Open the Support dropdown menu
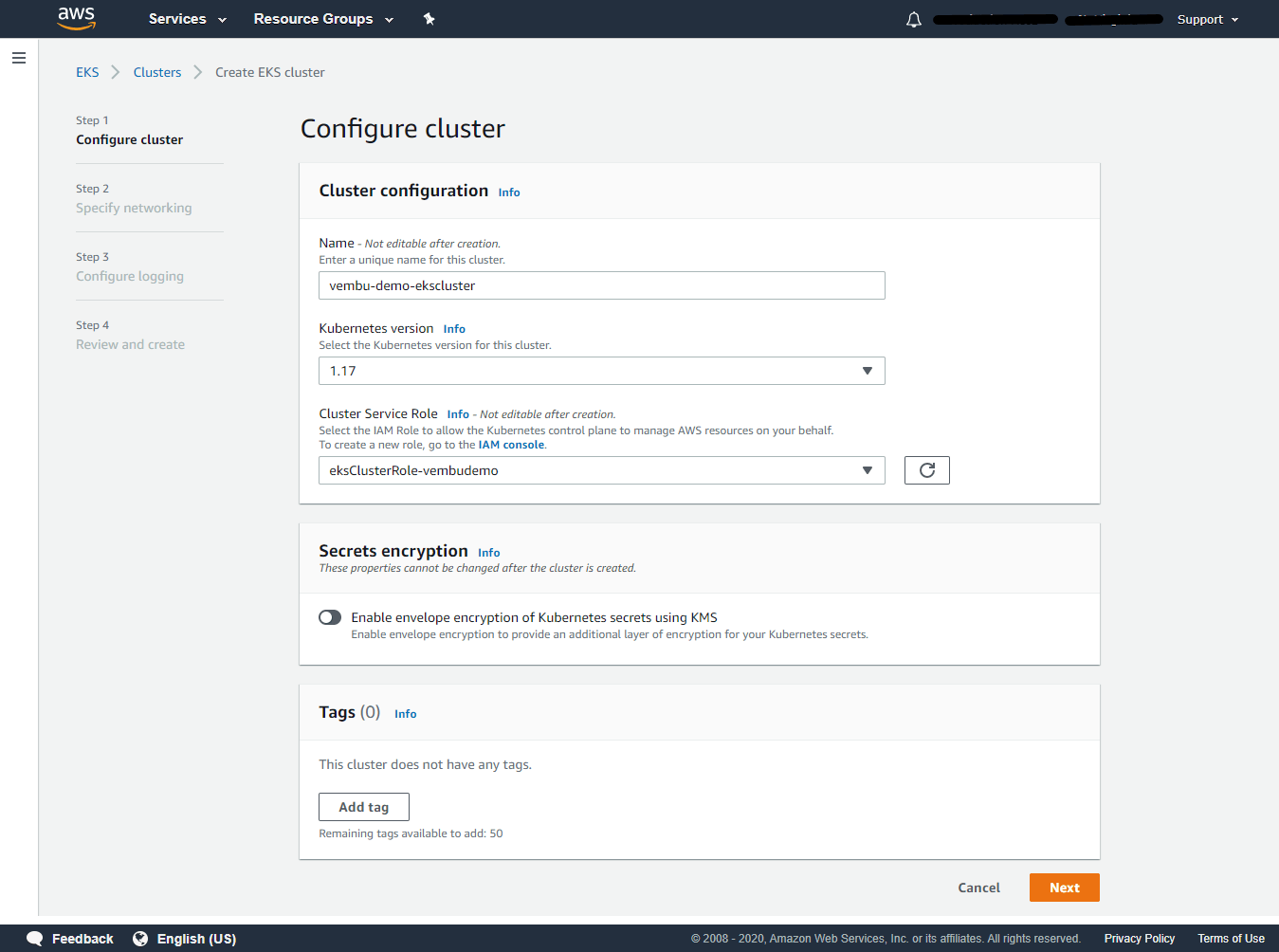1279x952 pixels. tap(1208, 19)
